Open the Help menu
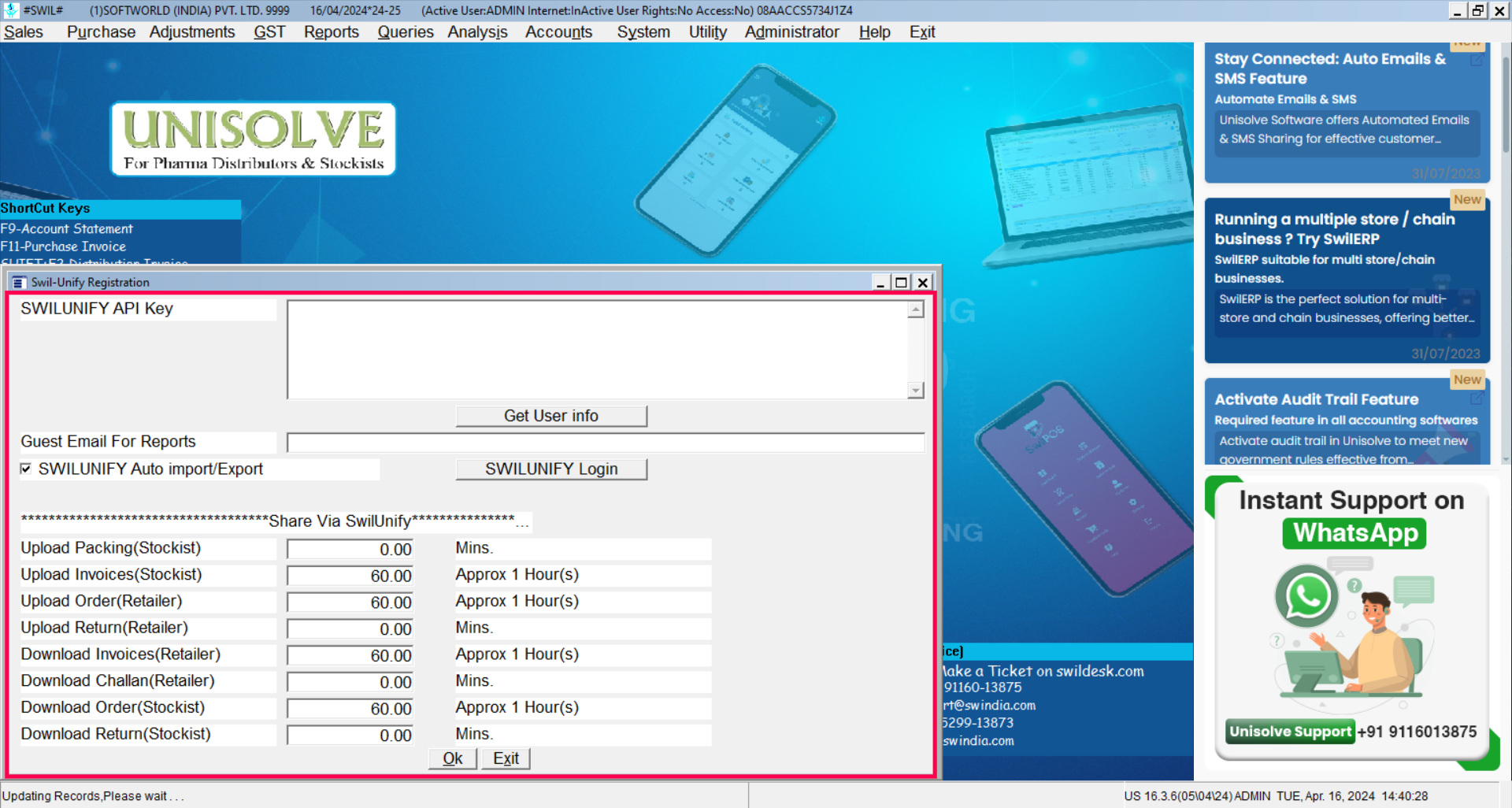This screenshot has width=1512, height=808. (x=875, y=32)
